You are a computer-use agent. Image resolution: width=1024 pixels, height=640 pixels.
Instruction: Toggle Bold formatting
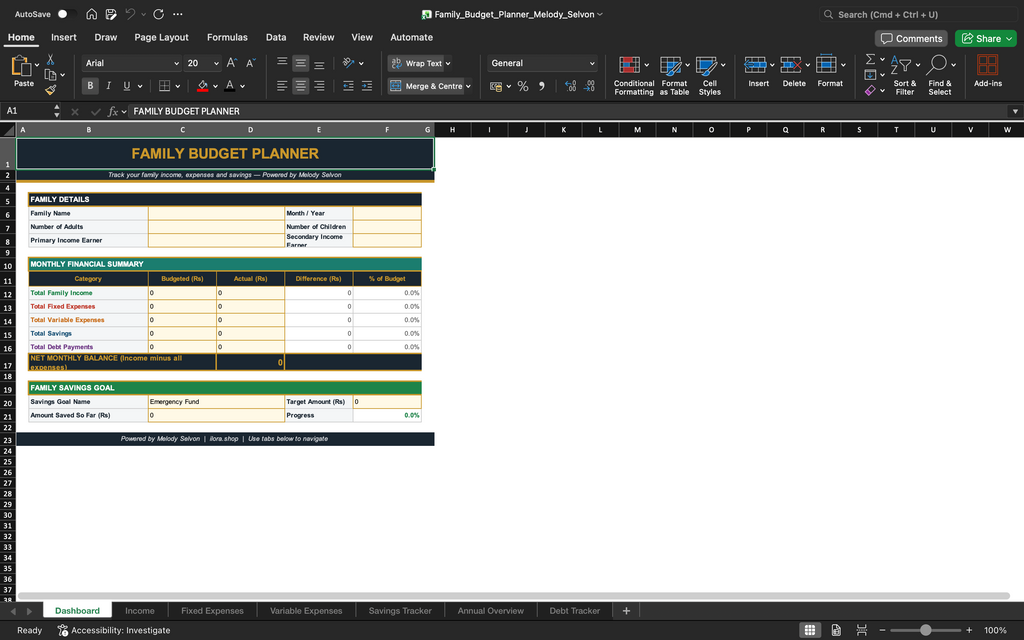[90, 86]
